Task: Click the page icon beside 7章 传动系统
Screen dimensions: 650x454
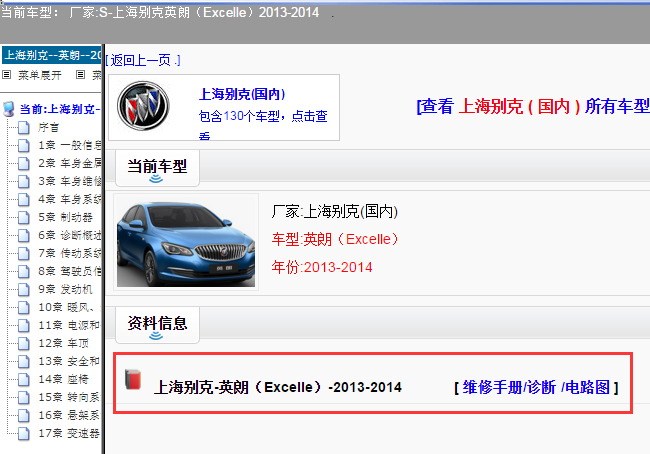Action: tap(24, 253)
